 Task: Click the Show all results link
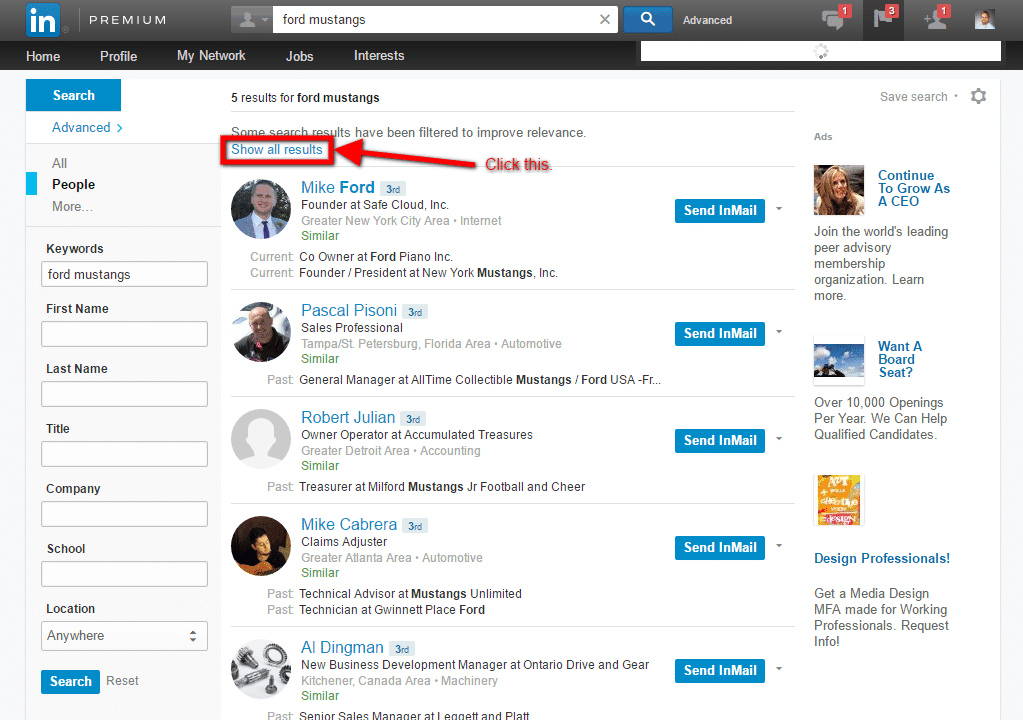click(277, 150)
